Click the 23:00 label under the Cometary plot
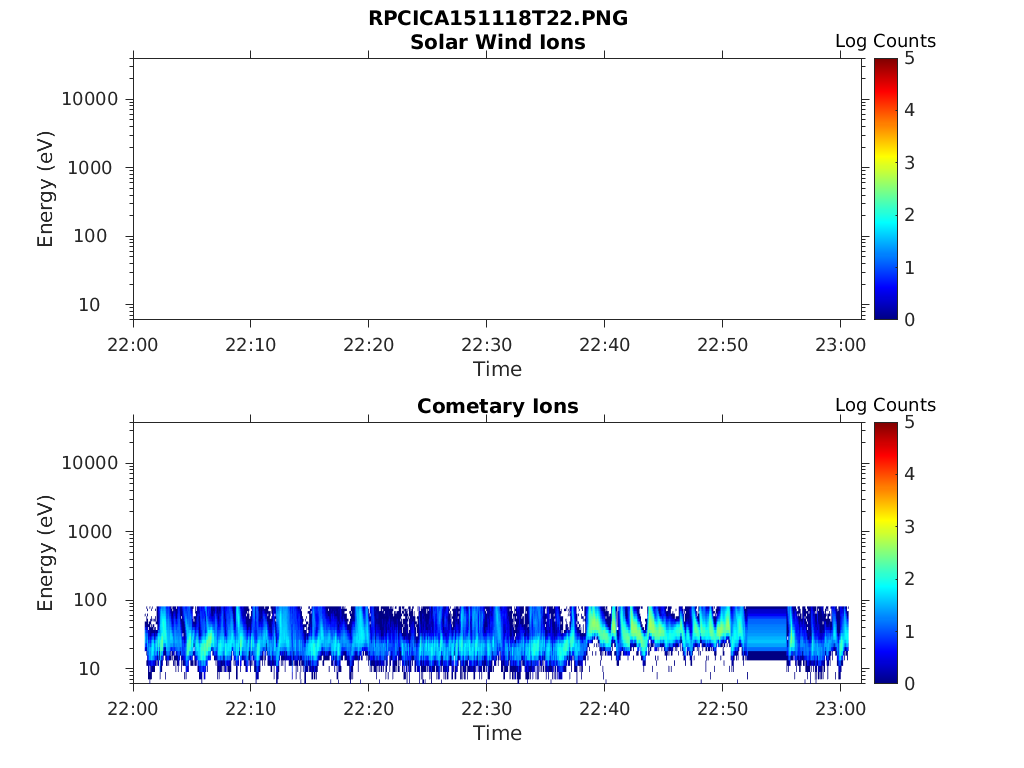This screenshot has width=1024, height=768. point(840,709)
